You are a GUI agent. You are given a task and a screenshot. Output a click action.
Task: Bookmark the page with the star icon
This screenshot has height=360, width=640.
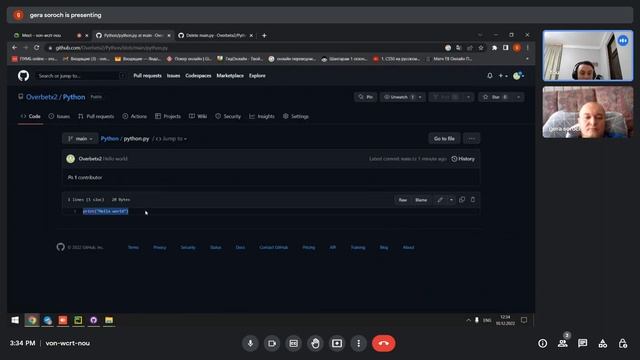click(481, 48)
